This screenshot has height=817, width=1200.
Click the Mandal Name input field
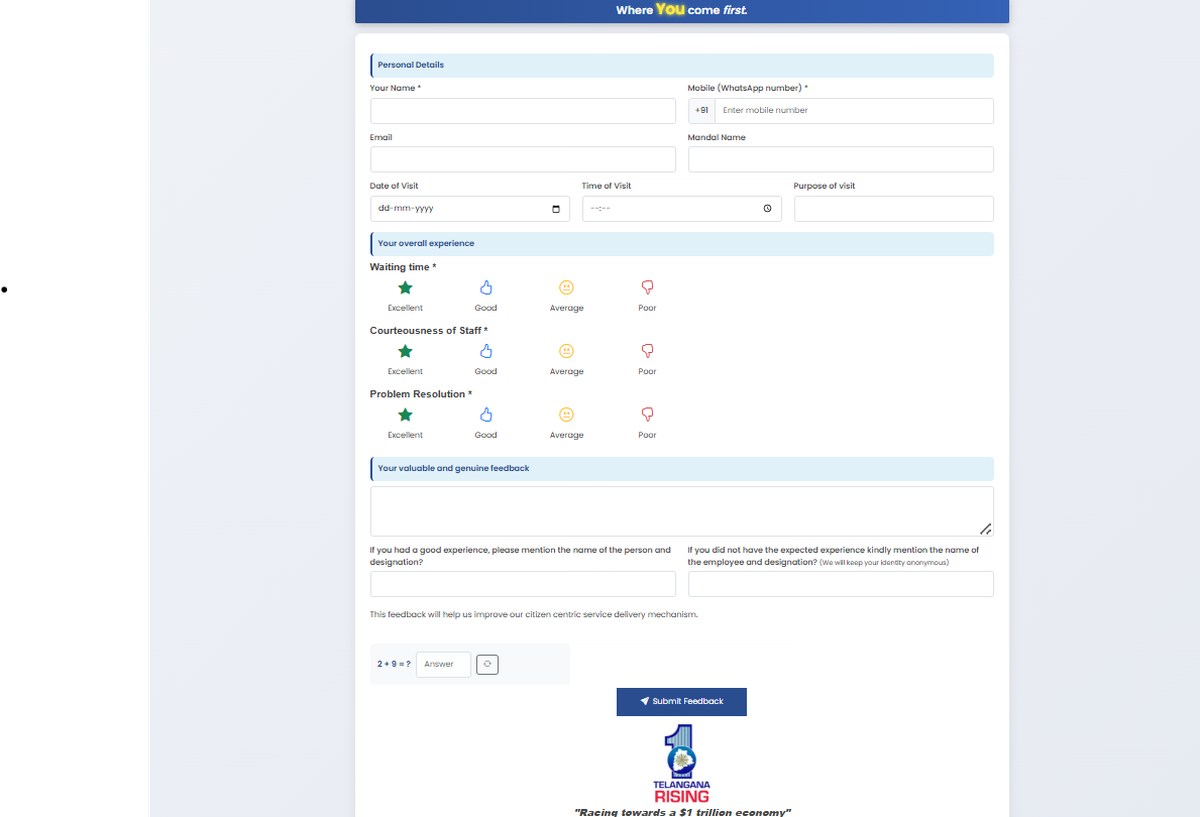coord(840,159)
